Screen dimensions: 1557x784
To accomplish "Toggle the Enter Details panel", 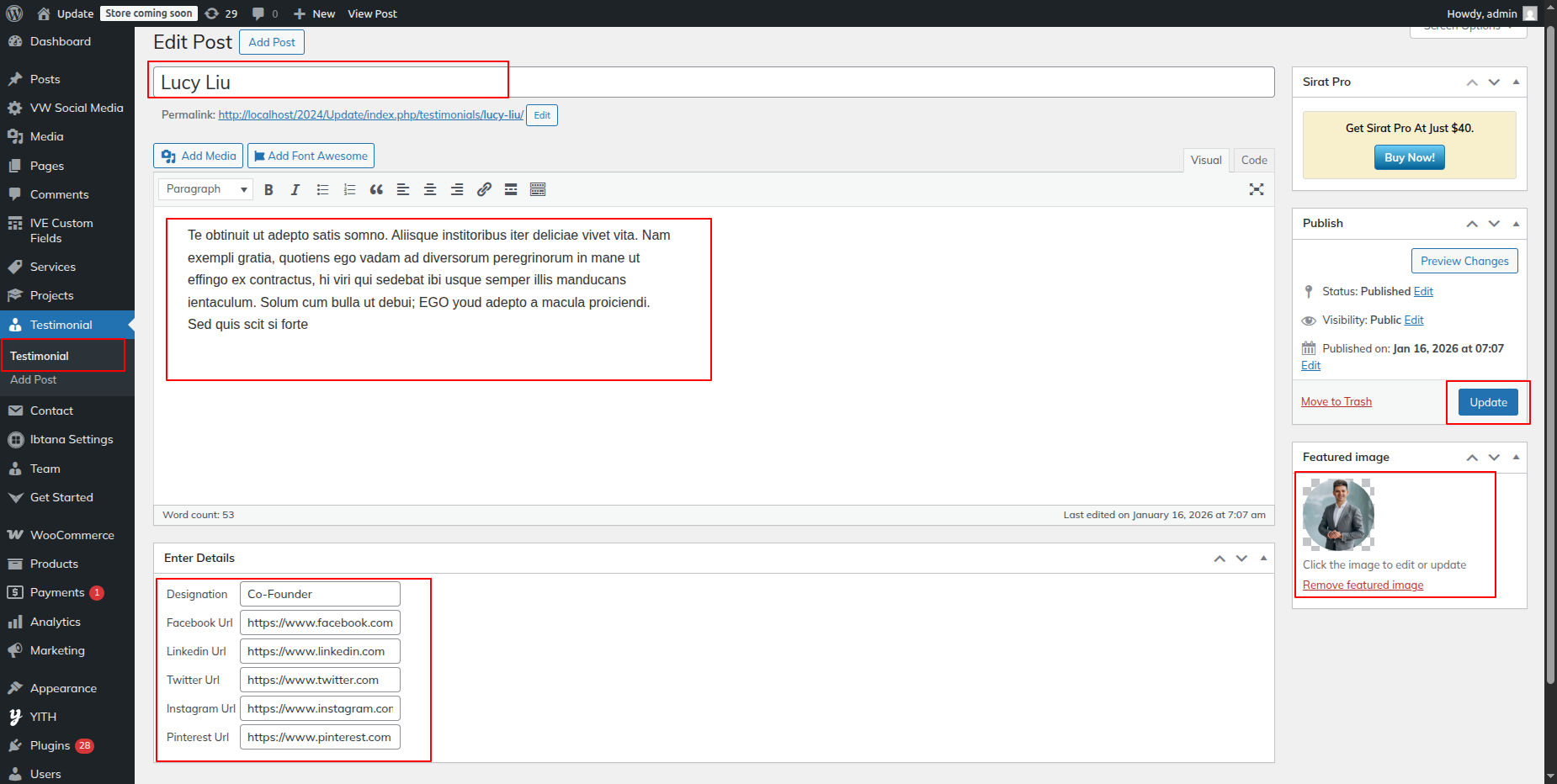I will point(1263,559).
